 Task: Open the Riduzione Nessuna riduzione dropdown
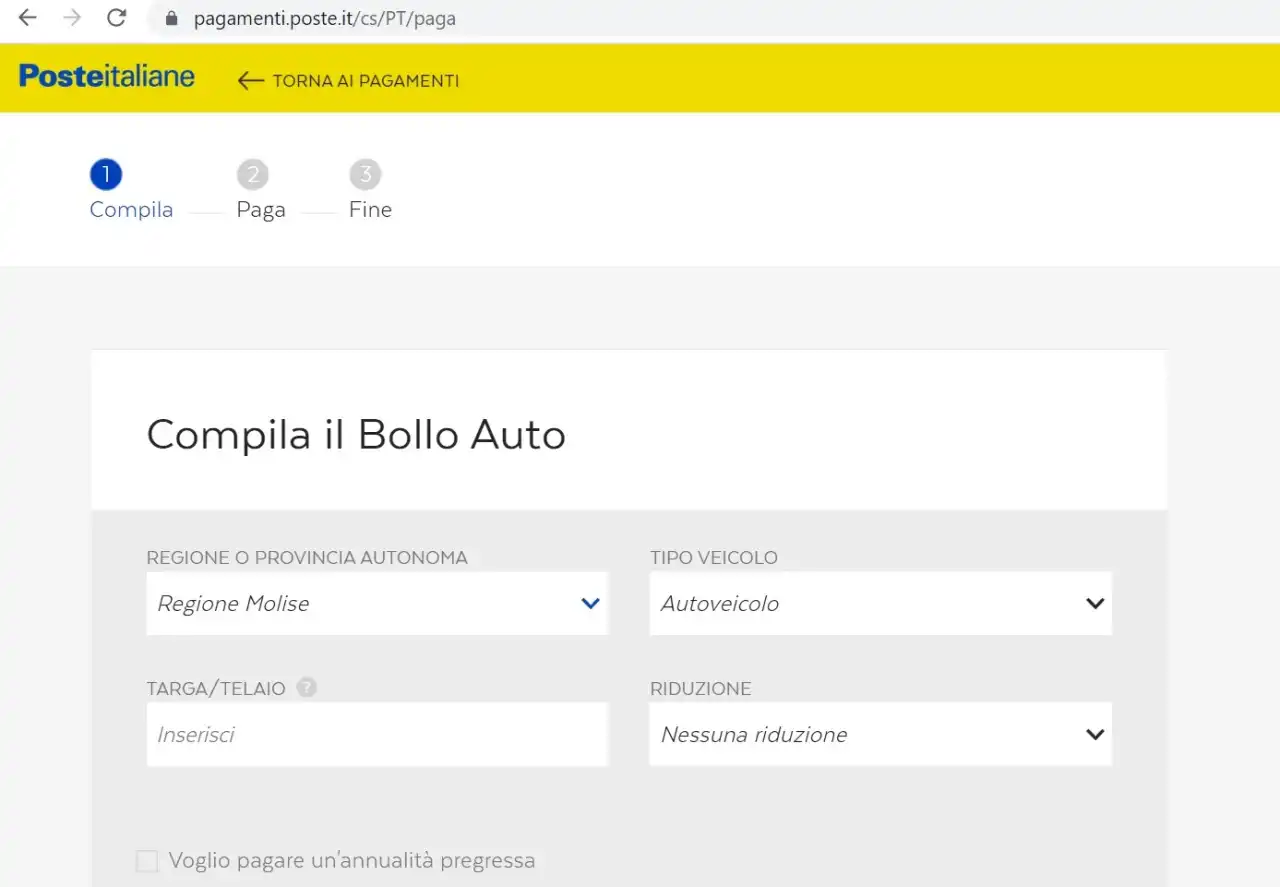click(880, 734)
